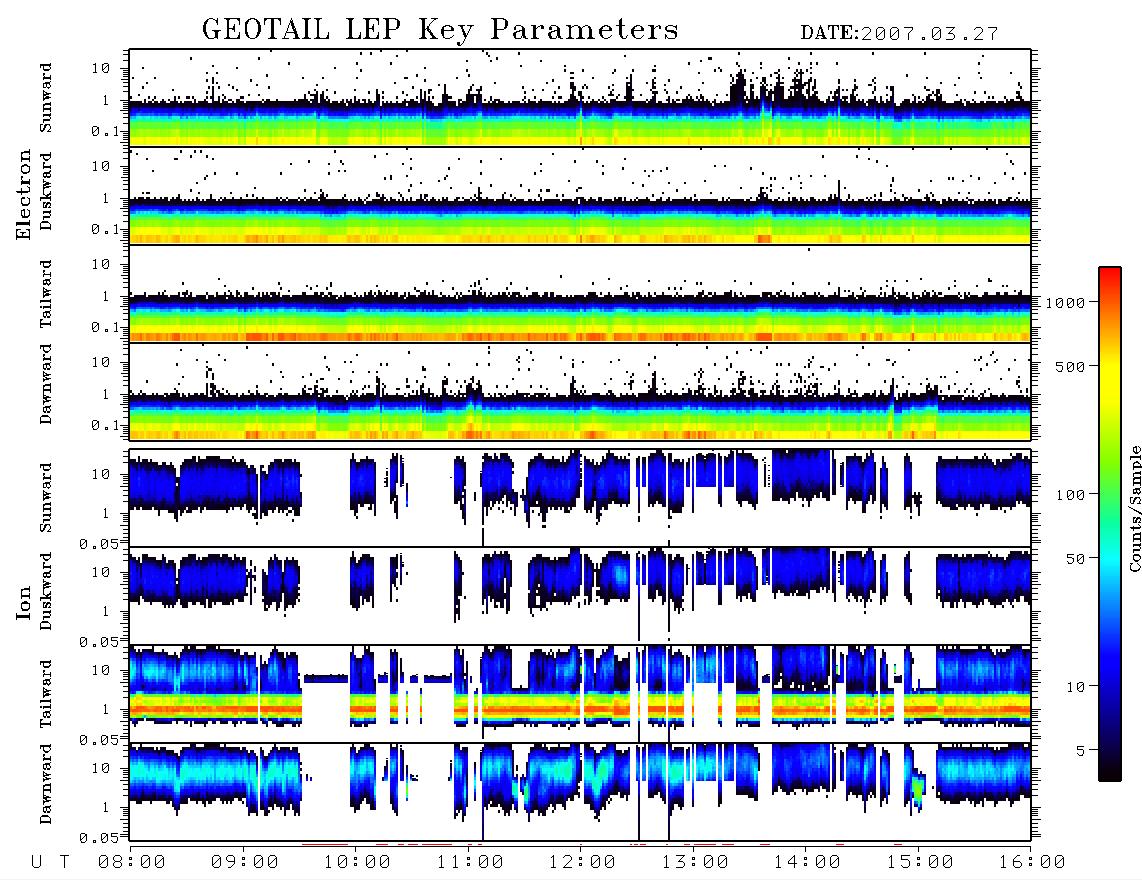The height and width of the screenshot is (880, 1142).
Task: Click the "0.05" tick of Ion Sunward panel
Action: (98, 543)
